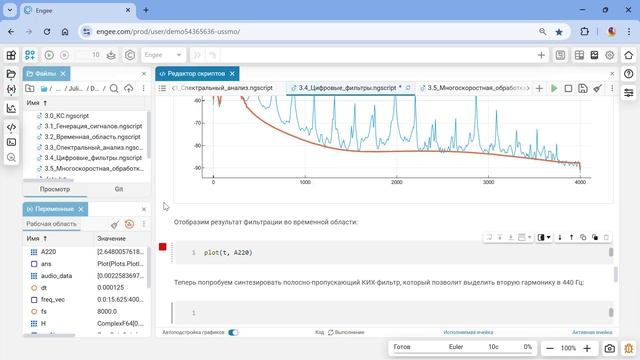This screenshot has width=640, height=360.
Task: Save the script with floppy icon
Action: 583,88
